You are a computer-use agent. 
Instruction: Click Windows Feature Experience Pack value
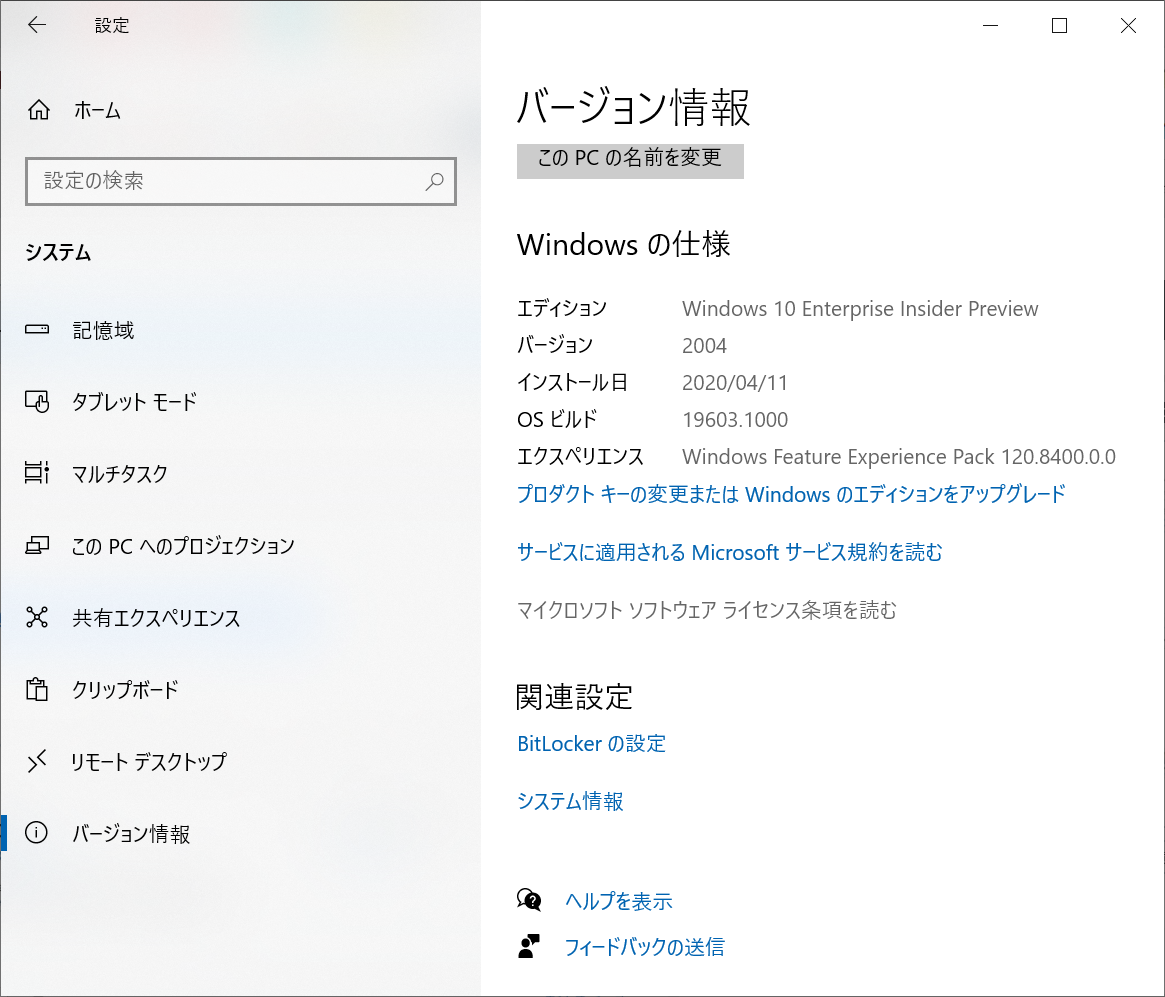(899, 457)
